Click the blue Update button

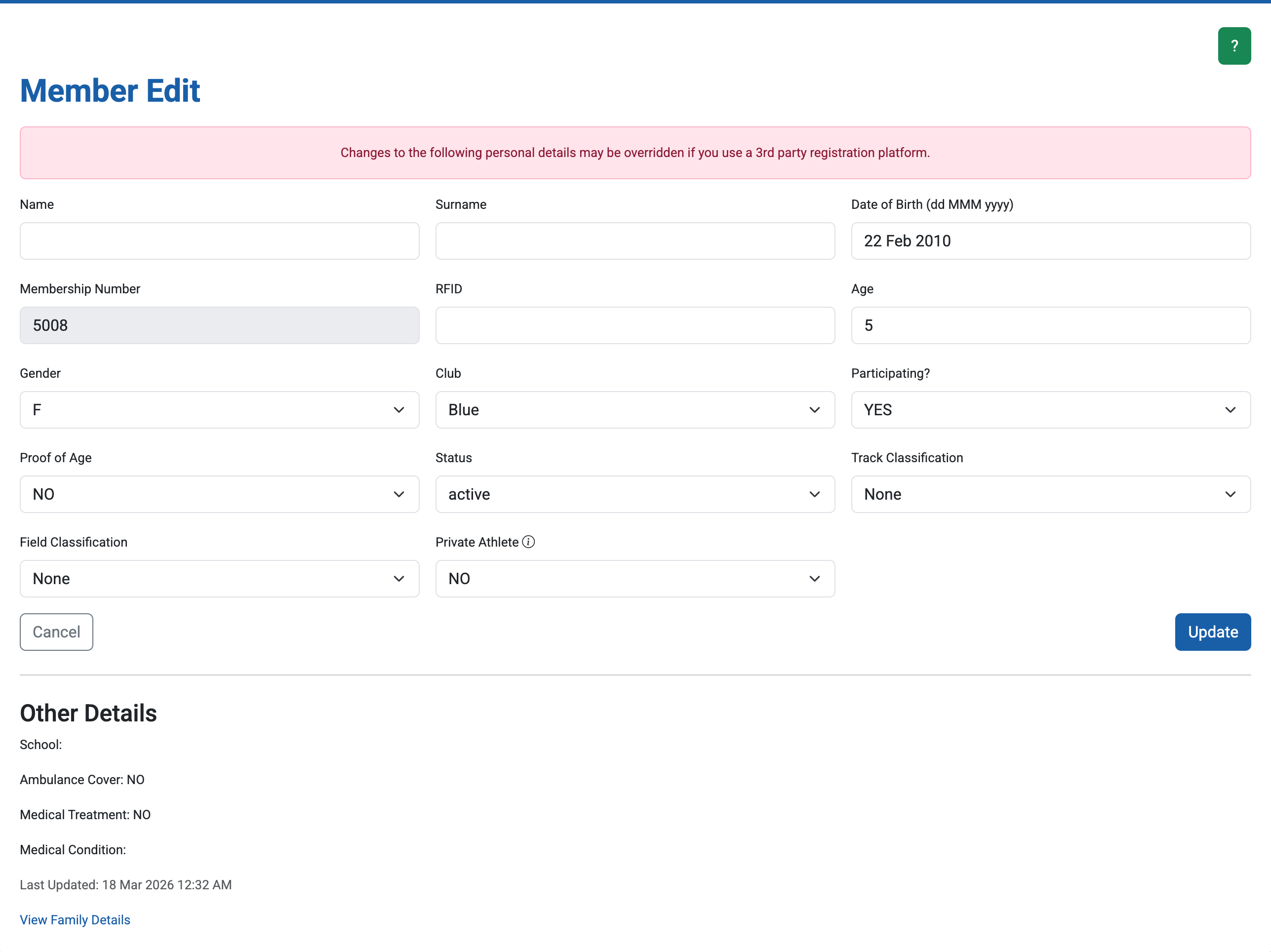(1212, 632)
